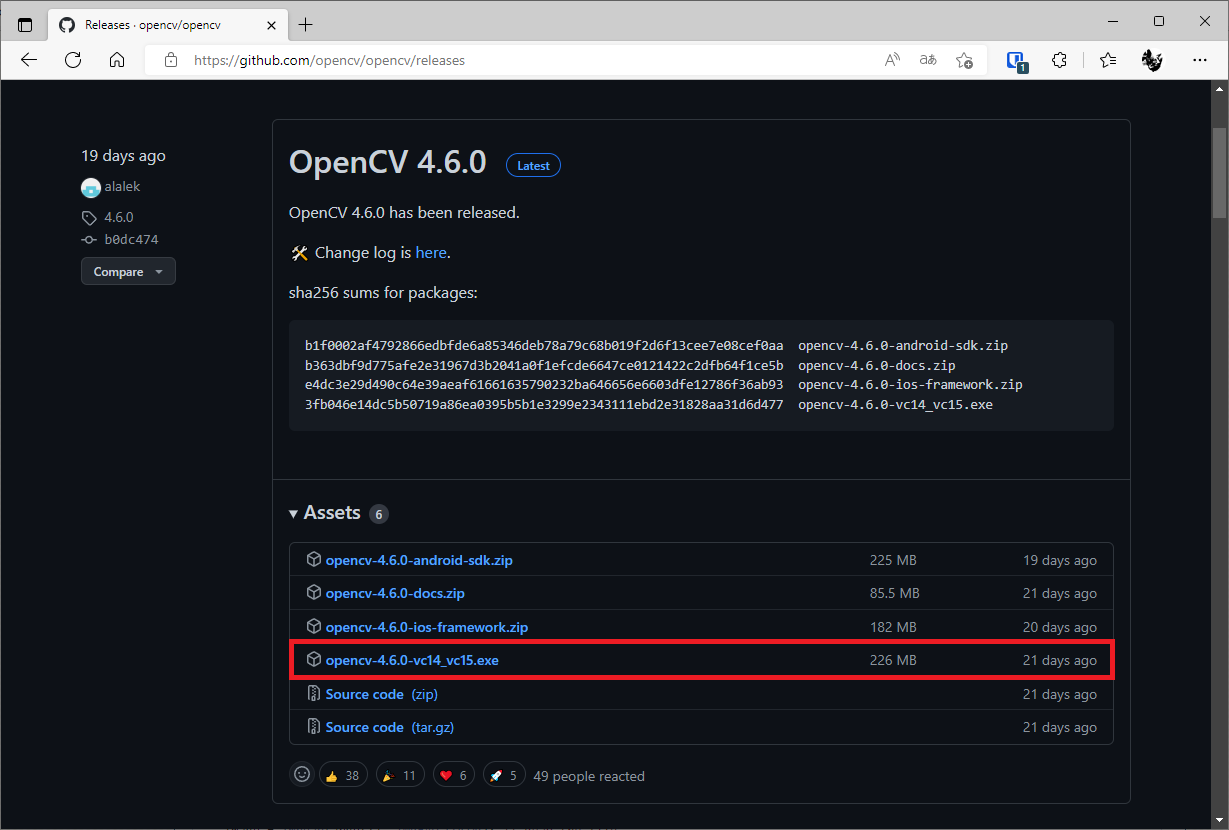Open commit b0dc474 link
The image size is (1229, 830).
pyautogui.click(x=131, y=240)
